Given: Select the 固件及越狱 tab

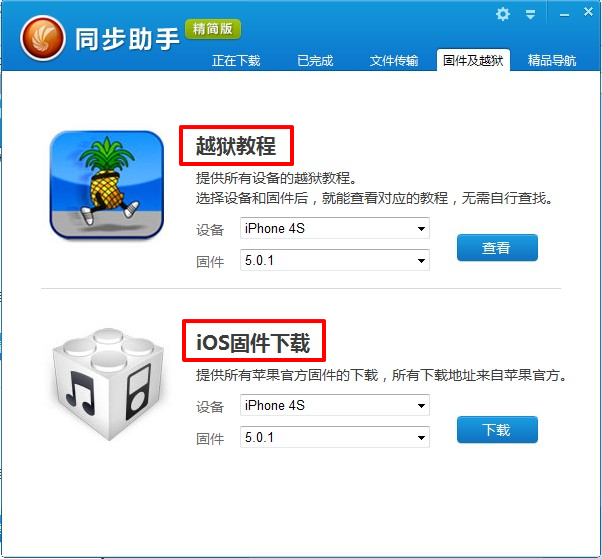Looking at the screenshot, I should click(x=473, y=60).
